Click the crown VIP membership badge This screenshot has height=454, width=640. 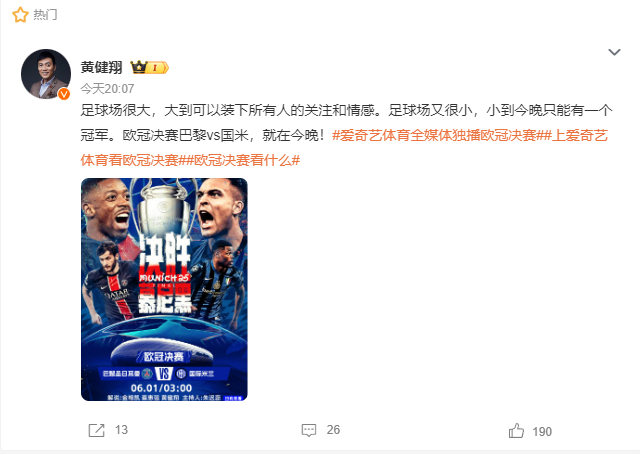tap(149, 67)
